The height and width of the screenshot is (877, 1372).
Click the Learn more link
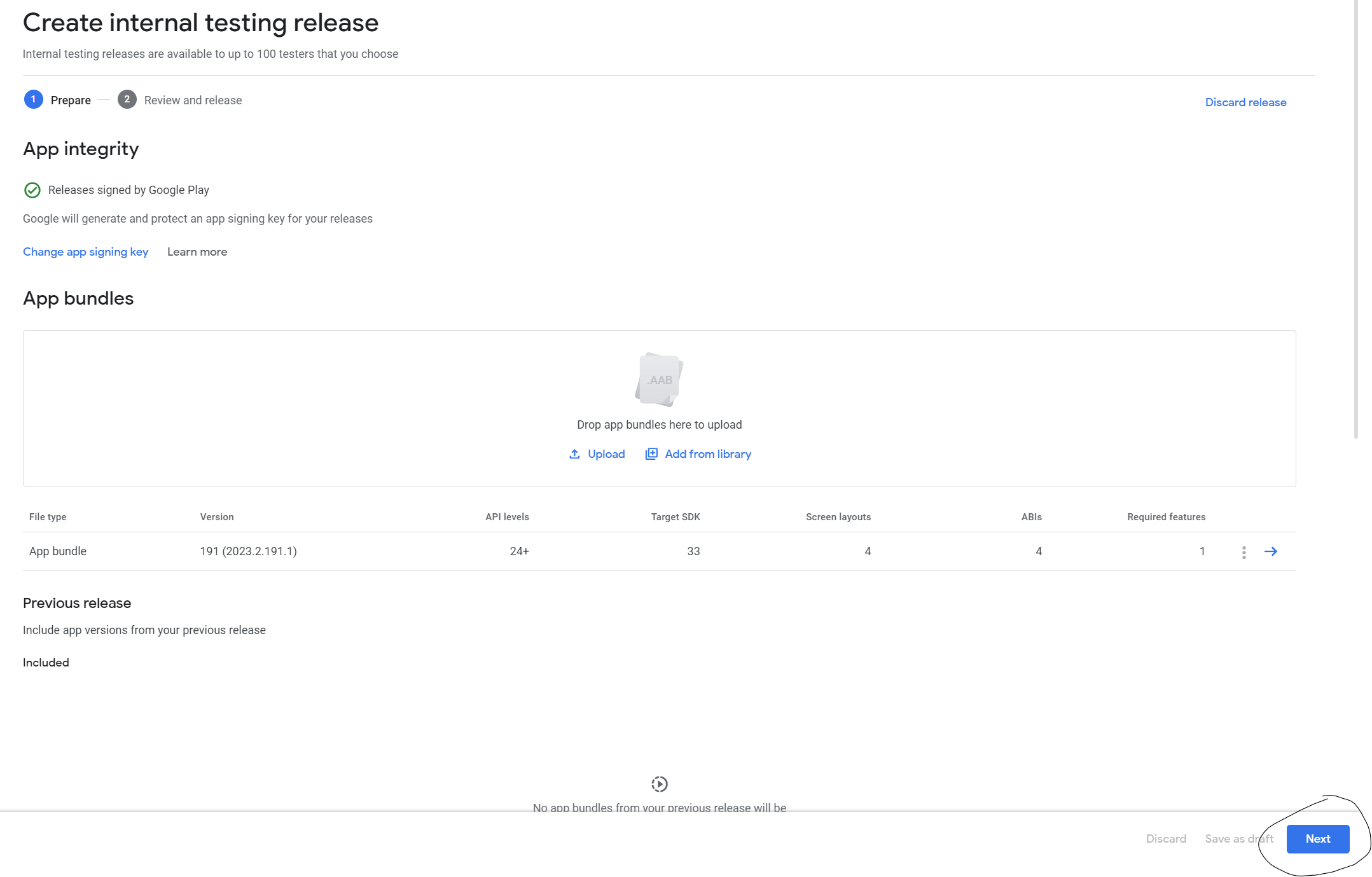[x=197, y=252]
